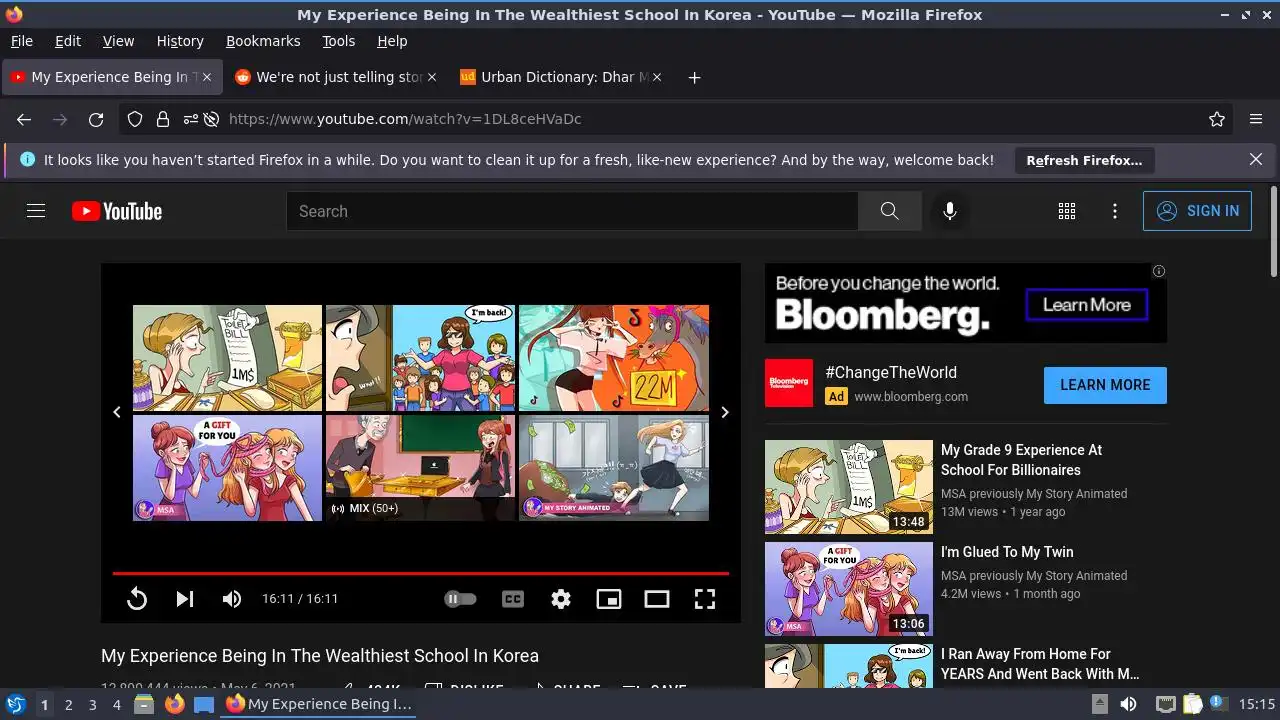The width and height of the screenshot is (1280, 720).
Task: Open YouTube settings three-dot menu
Action: [x=1115, y=211]
